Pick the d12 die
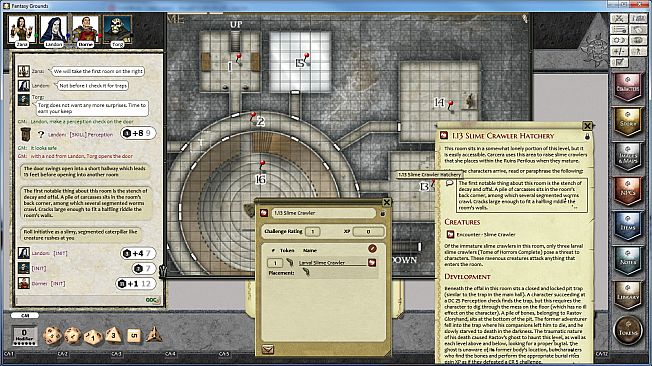The width and height of the screenshot is (652, 366). [x=73, y=335]
